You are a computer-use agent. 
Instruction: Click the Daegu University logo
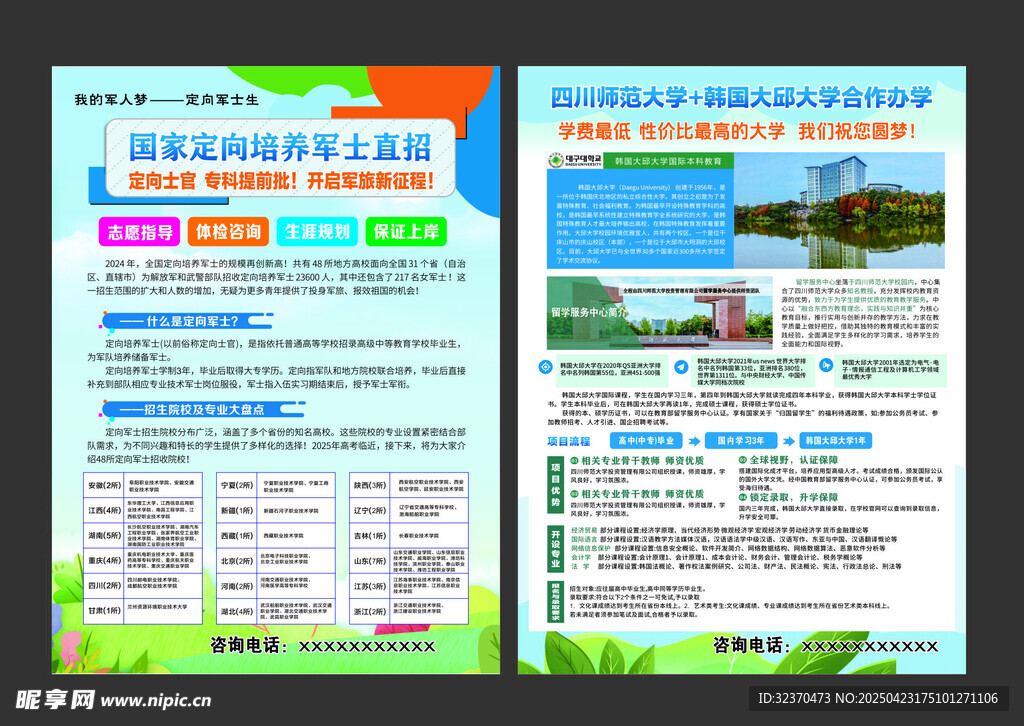tap(574, 160)
